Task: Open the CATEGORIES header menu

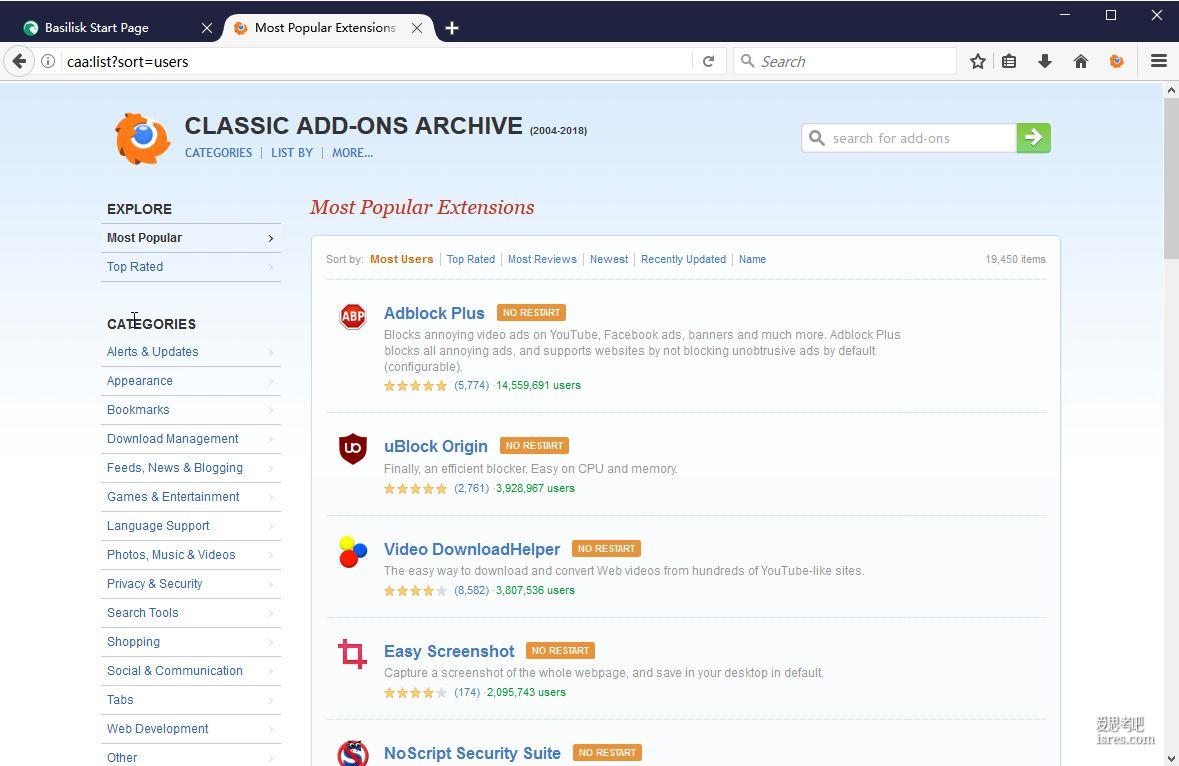Action: tap(219, 153)
